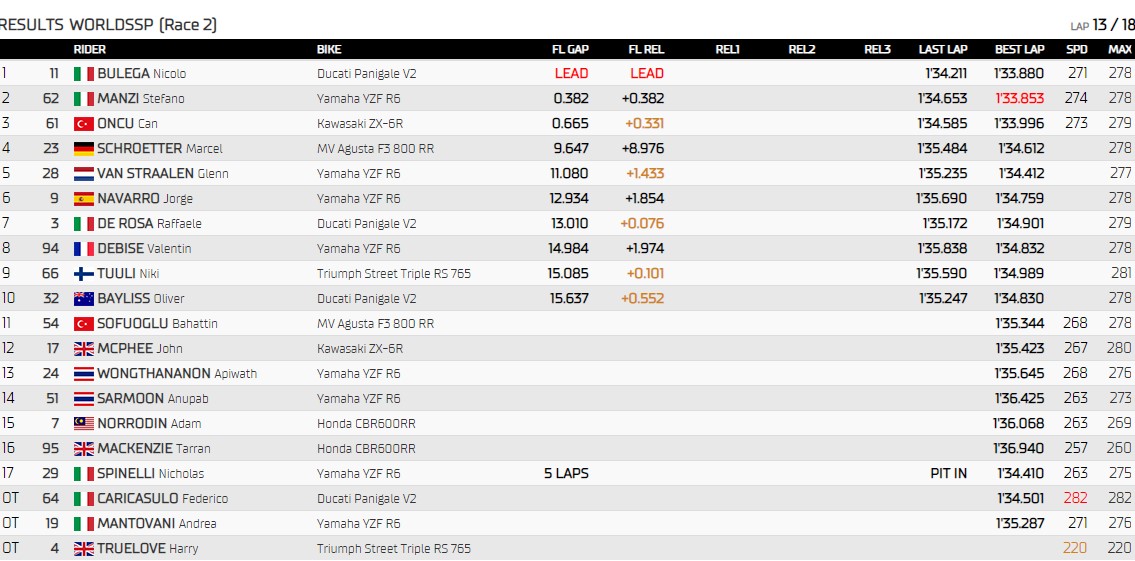1135x561 pixels.
Task: Click the Thai flag next to WONGTHANANON Apiwath
Action: point(83,373)
